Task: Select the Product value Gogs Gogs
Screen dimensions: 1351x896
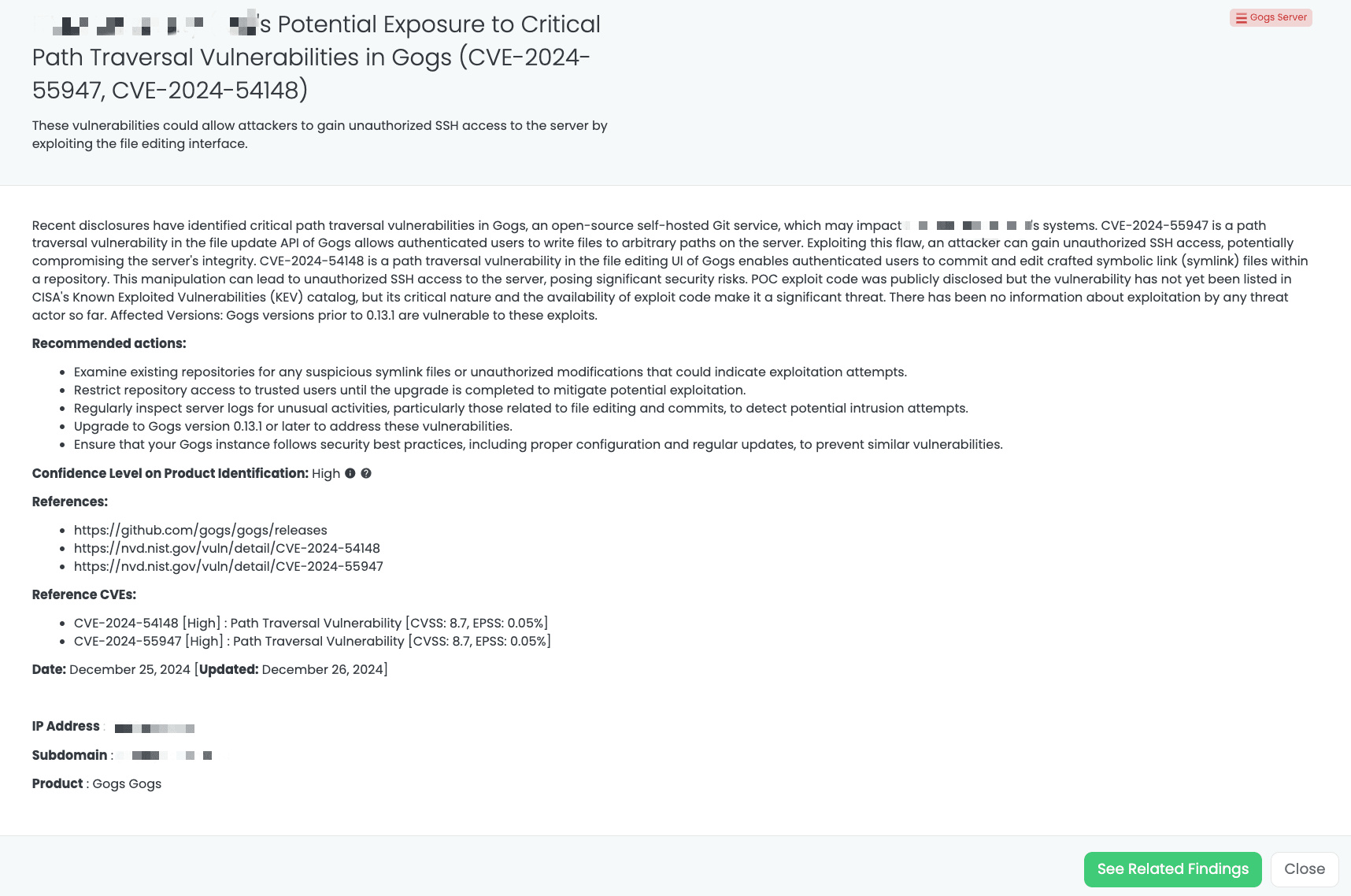Action: (x=126, y=783)
